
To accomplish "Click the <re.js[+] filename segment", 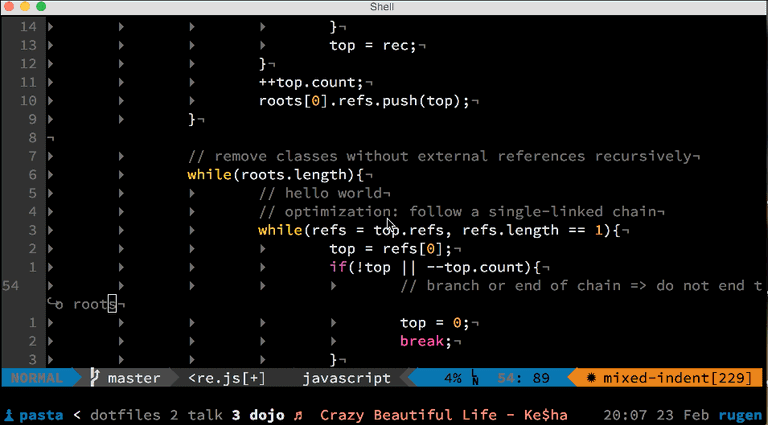I will pos(226,378).
